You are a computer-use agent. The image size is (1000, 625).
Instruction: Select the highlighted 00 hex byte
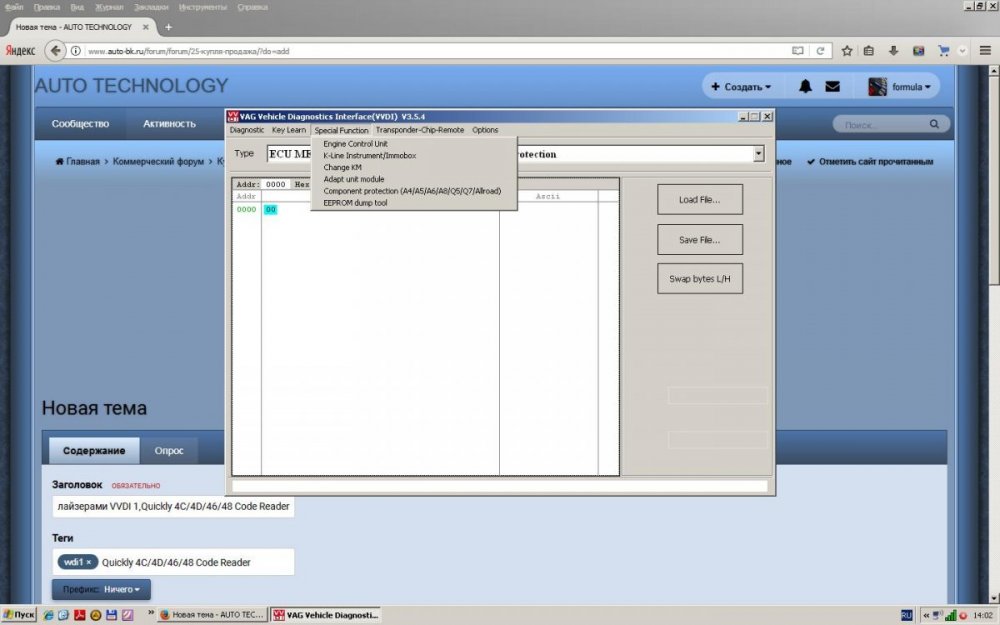click(x=270, y=209)
